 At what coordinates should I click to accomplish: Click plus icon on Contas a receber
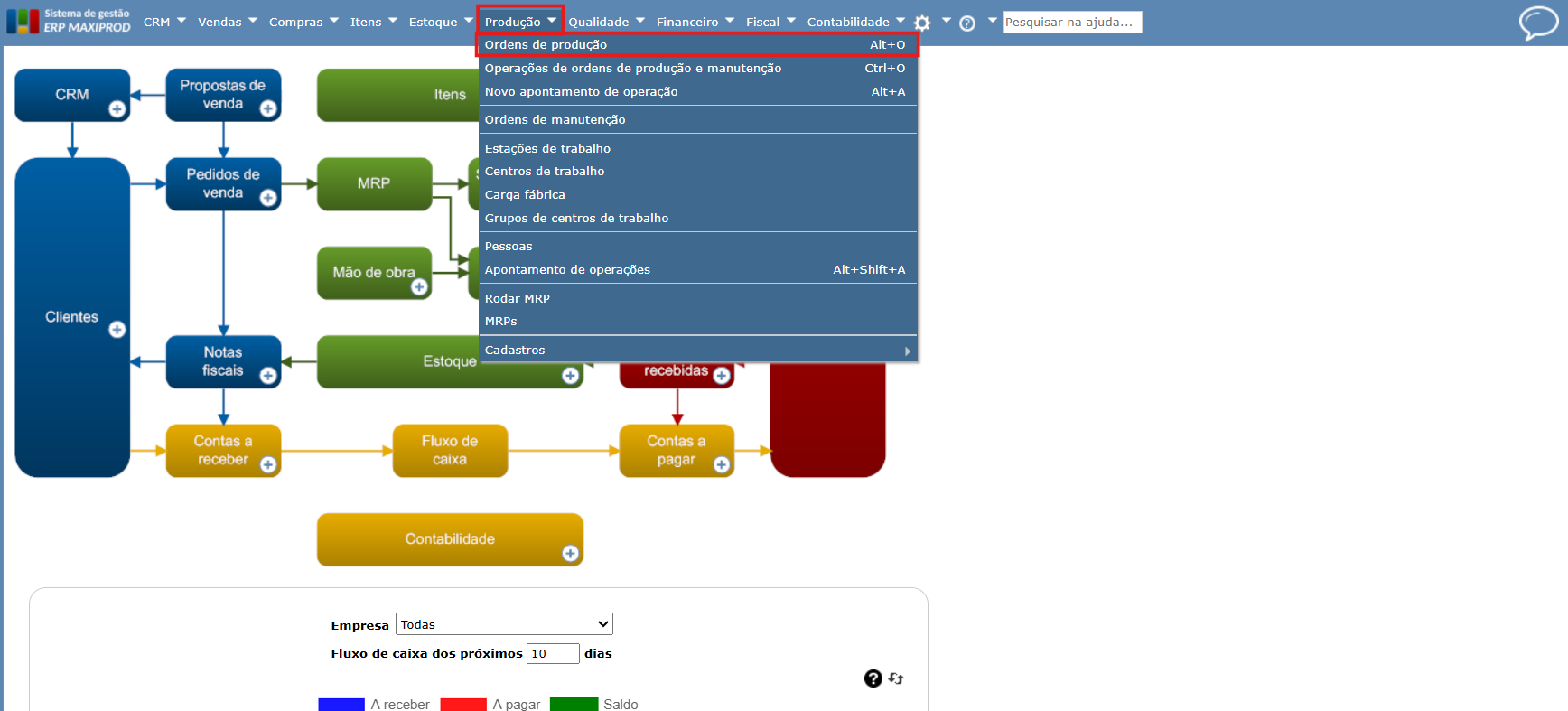[x=268, y=464]
